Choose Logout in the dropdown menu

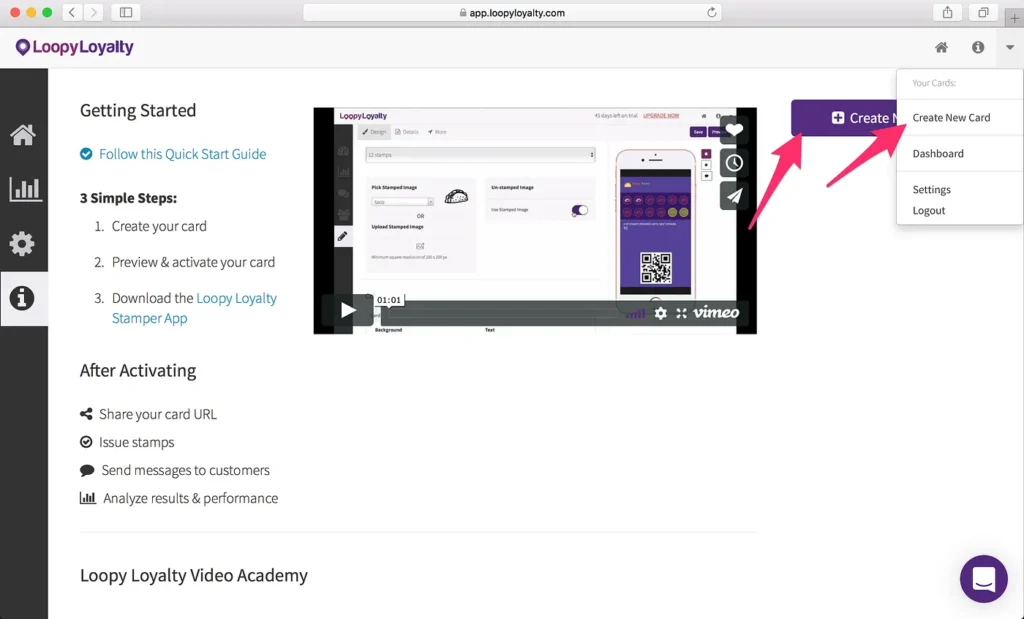[929, 210]
